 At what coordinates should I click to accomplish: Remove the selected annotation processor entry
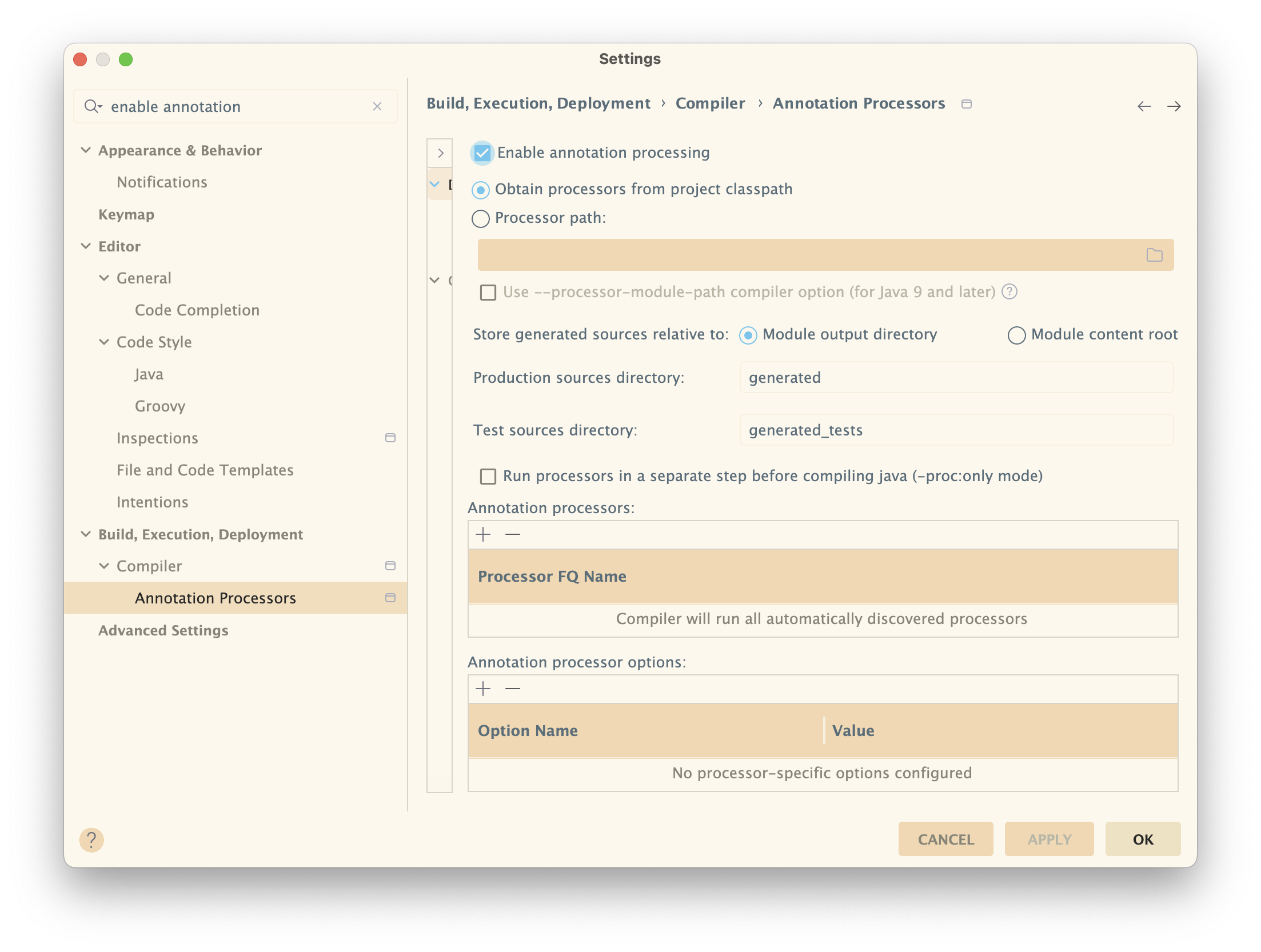click(x=513, y=534)
